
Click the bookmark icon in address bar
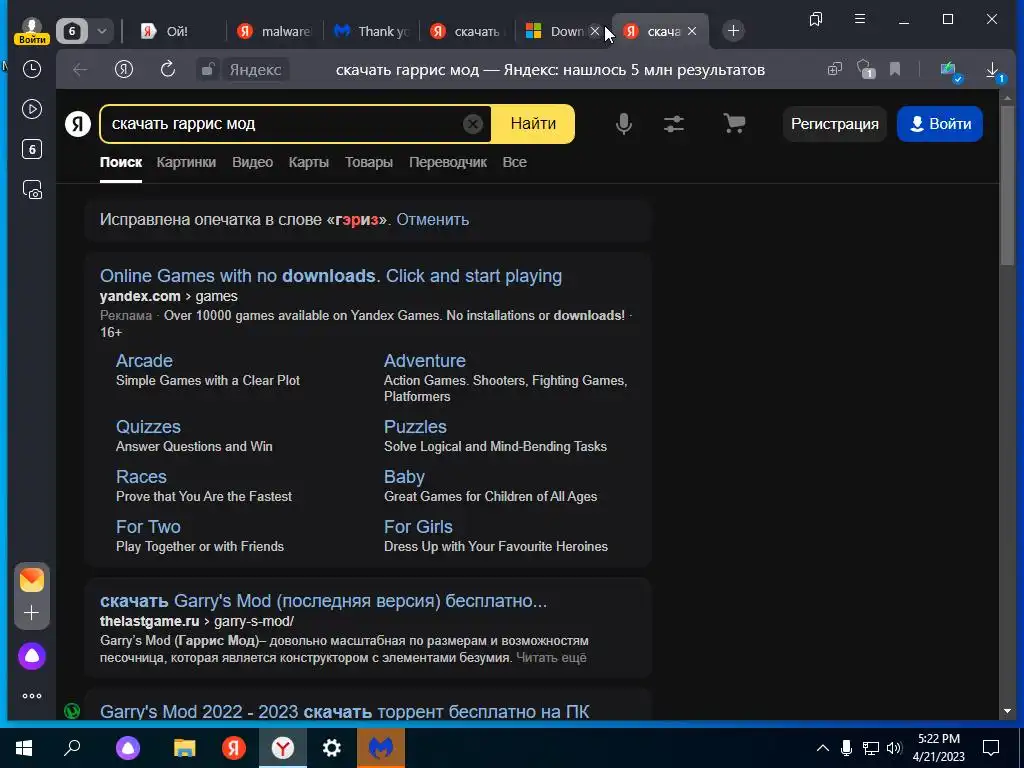[x=895, y=69]
